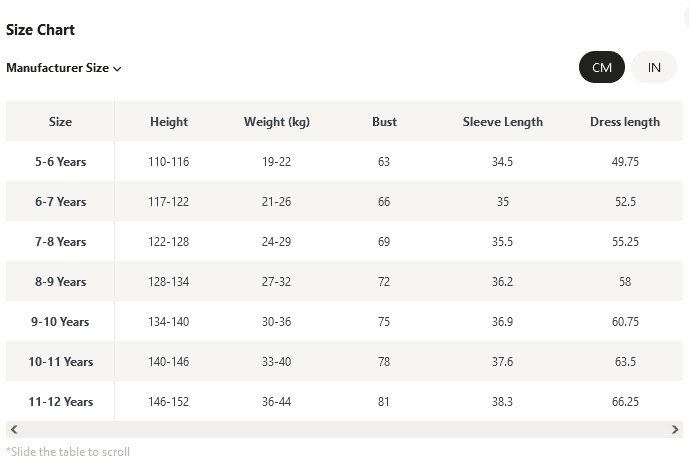The image size is (689, 463).
Task: Click the chevron beside Manufacturer Size
Action: pyautogui.click(x=117, y=69)
